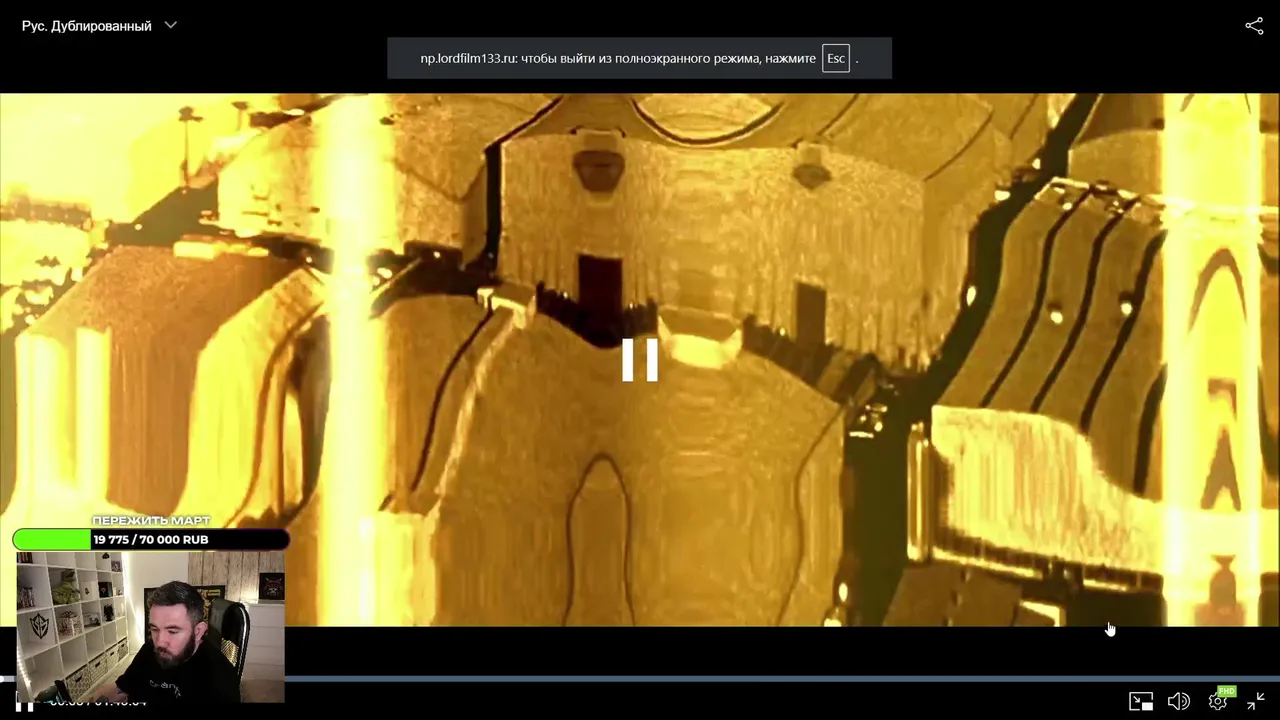
Task: Click the large pause symbol in the video's center
Action: coord(640,360)
